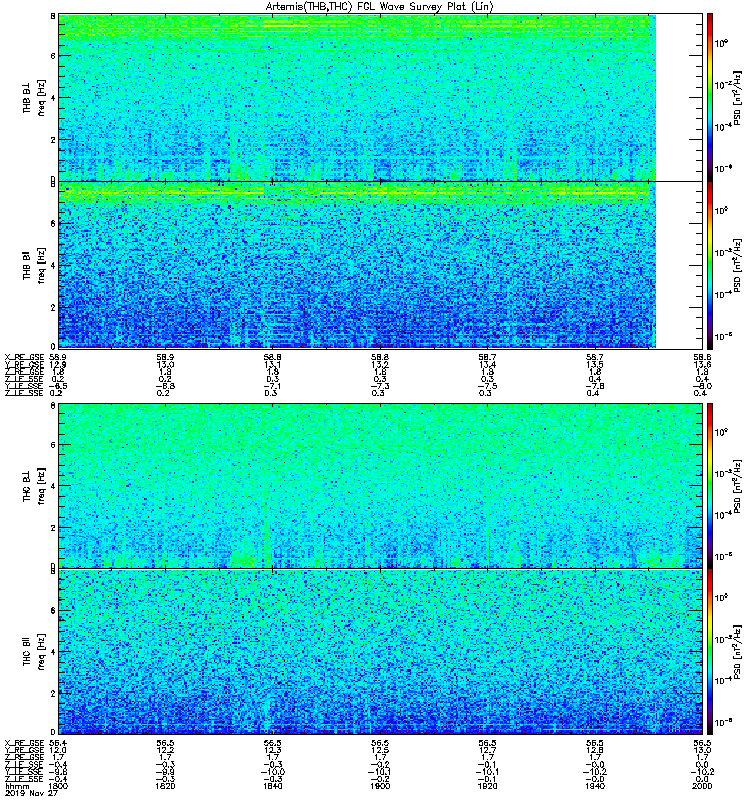750x800 pixels.
Task: Click the color bar beside the THB B-perpendicular panel
Action: click(x=710, y=97)
